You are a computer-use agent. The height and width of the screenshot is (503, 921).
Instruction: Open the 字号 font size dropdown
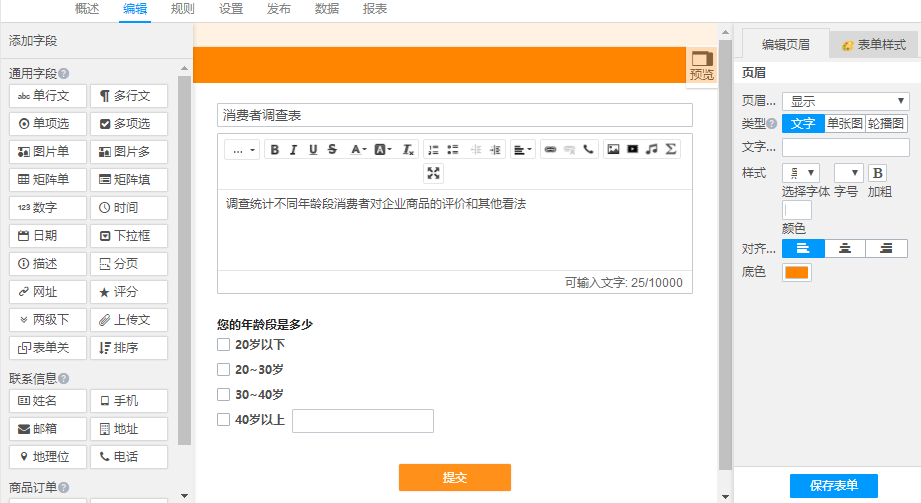click(x=849, y=173)
